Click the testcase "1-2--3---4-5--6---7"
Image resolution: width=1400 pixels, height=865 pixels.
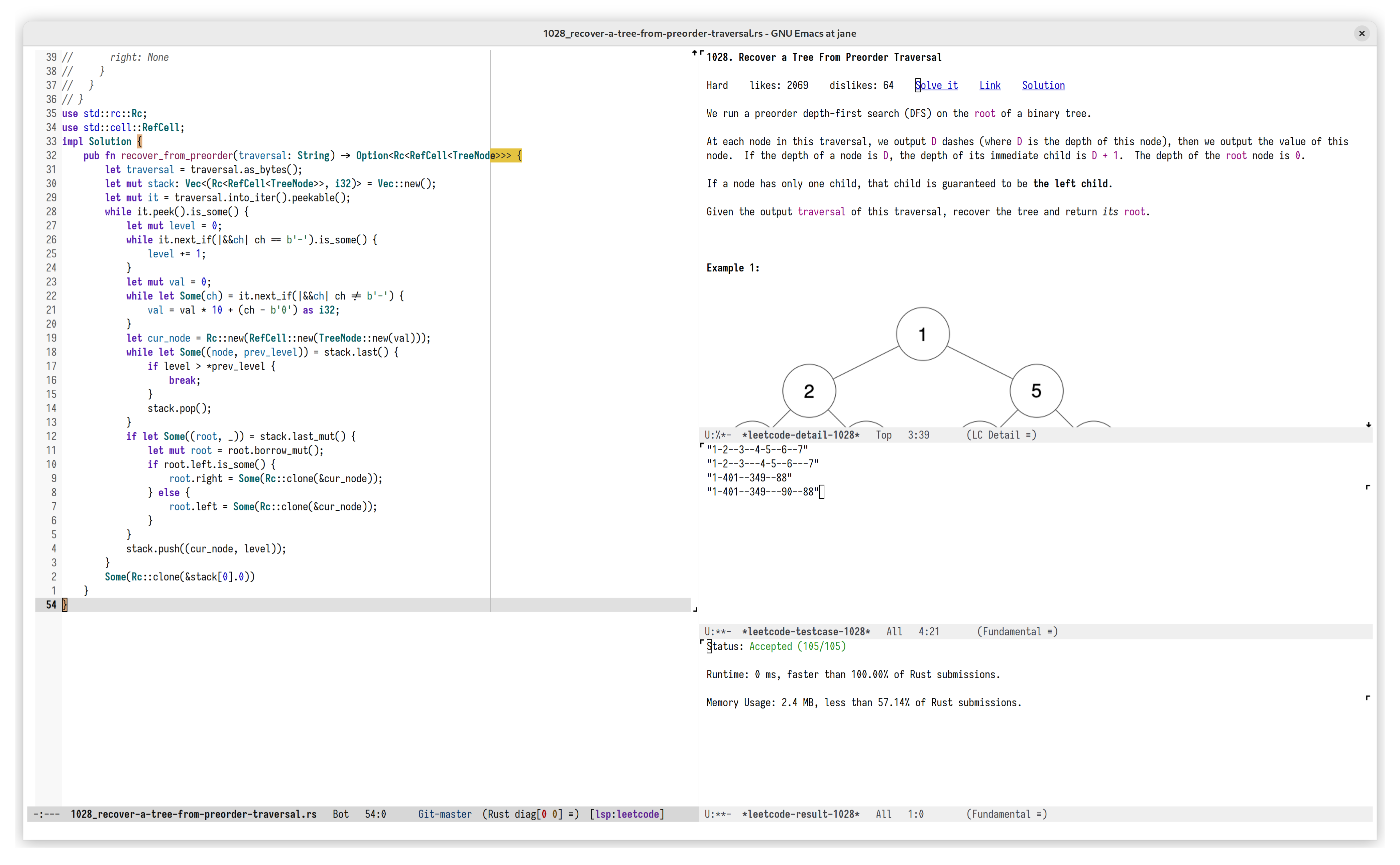762,463
